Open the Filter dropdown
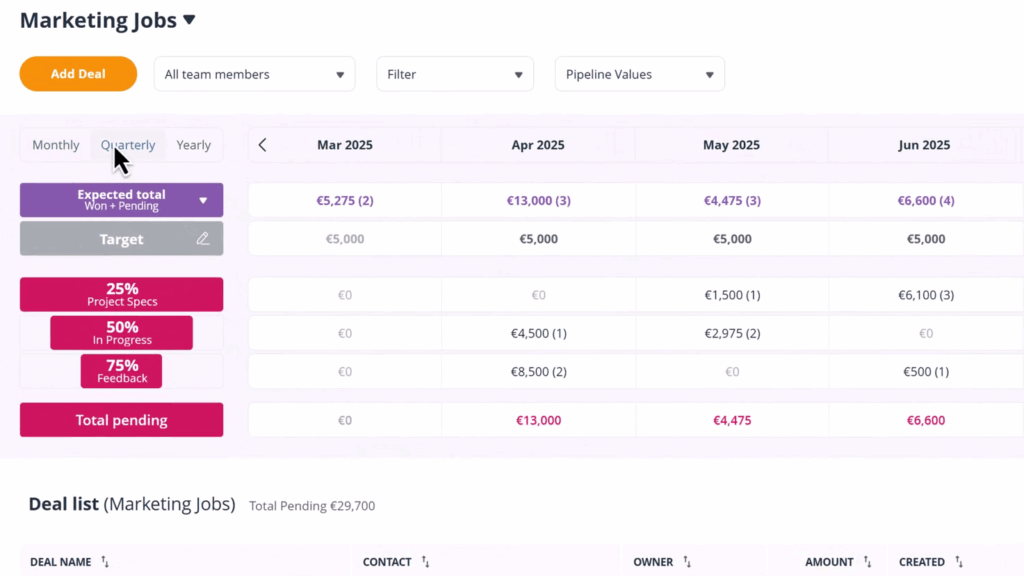Image resolution: width=1024 pixels, height=576 pixels. 454,73
